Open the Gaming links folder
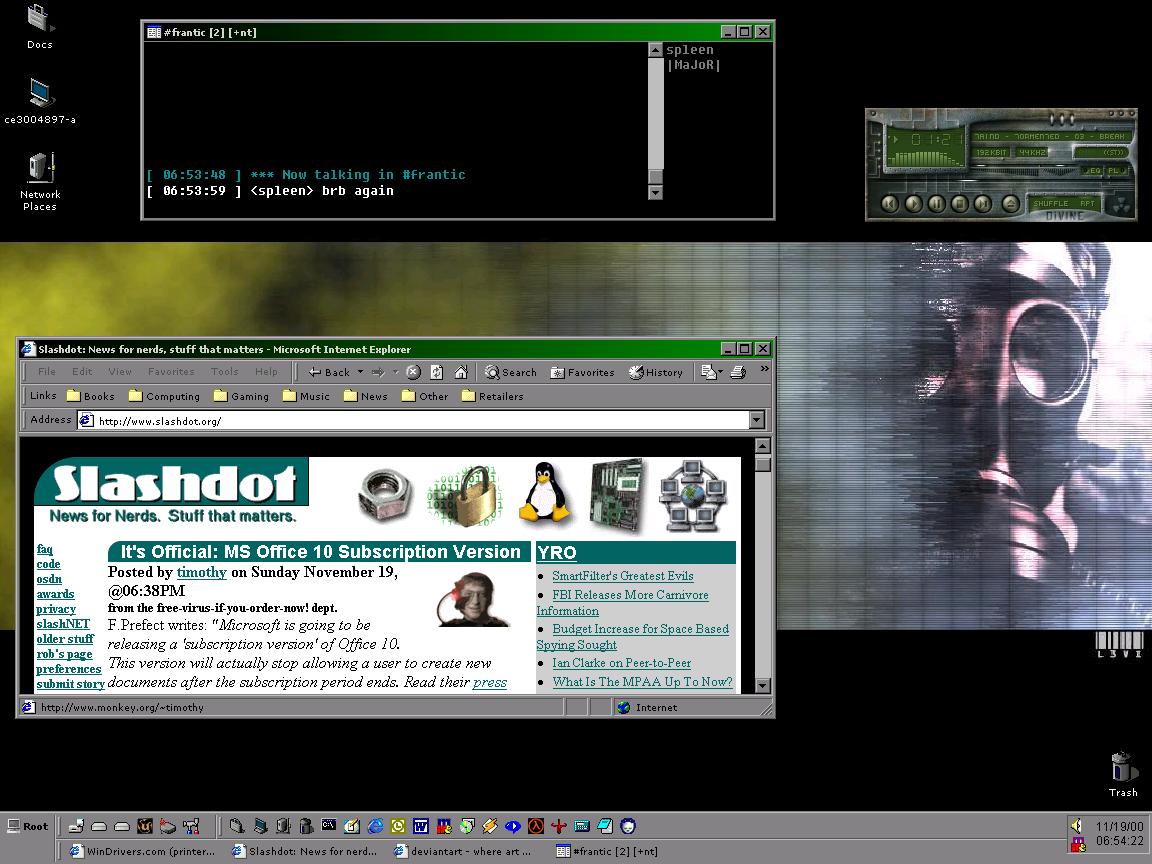Viewport: 1152px width, 864px height. coord(242,396)
